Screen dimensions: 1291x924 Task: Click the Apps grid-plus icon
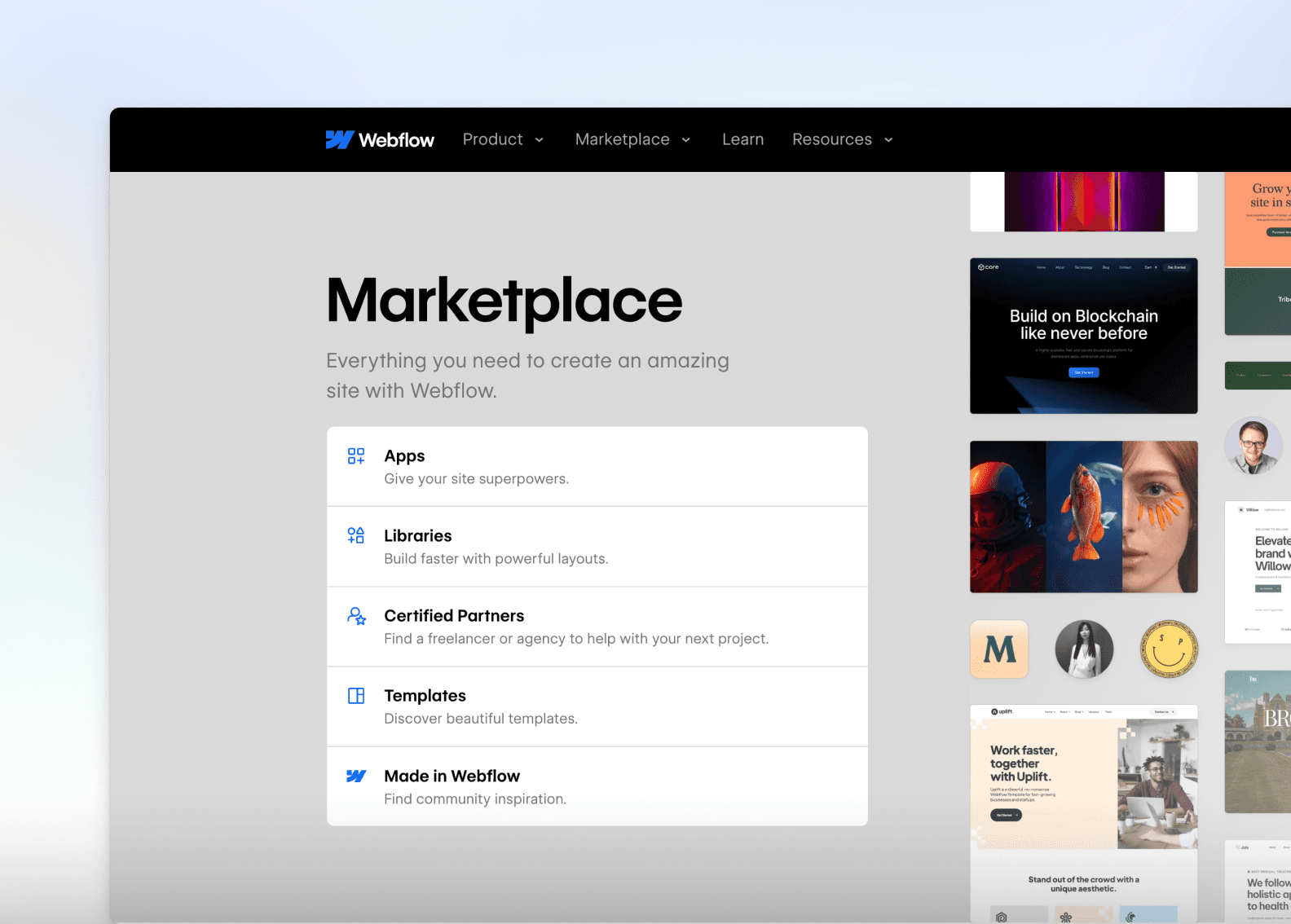[356, 455]
